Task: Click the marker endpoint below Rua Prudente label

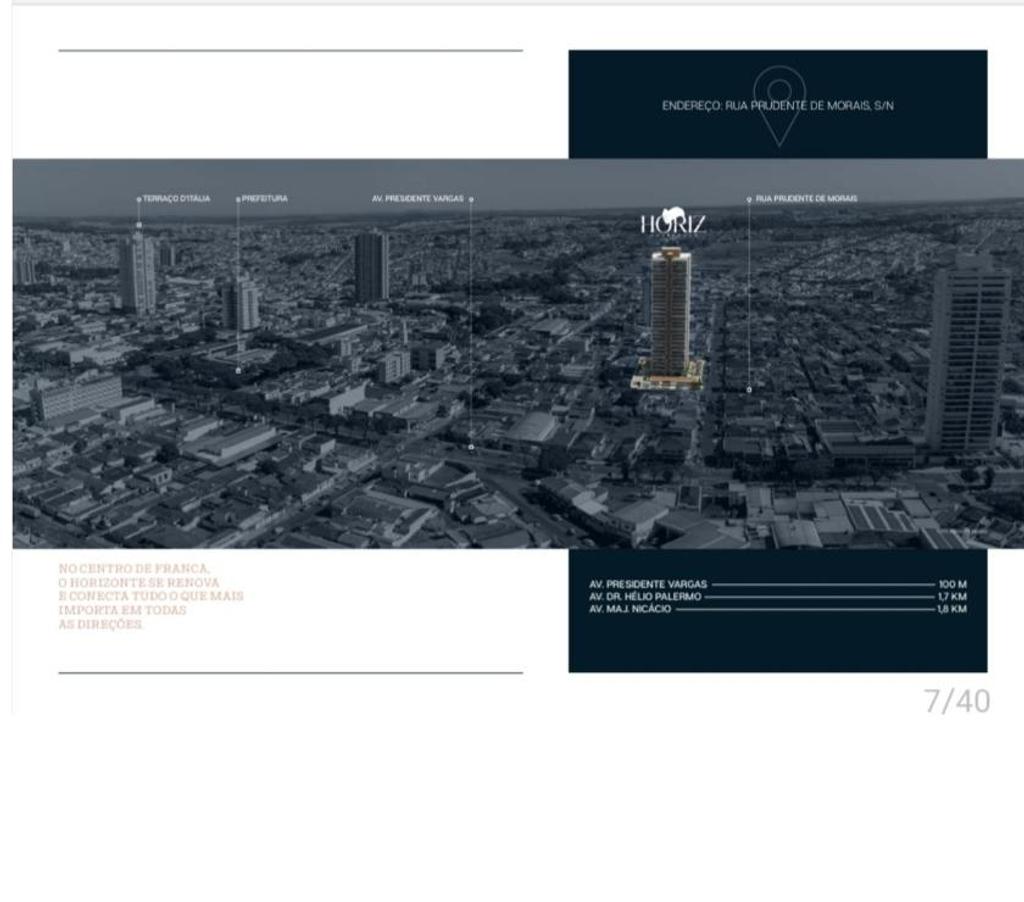Action: (749, 389)
